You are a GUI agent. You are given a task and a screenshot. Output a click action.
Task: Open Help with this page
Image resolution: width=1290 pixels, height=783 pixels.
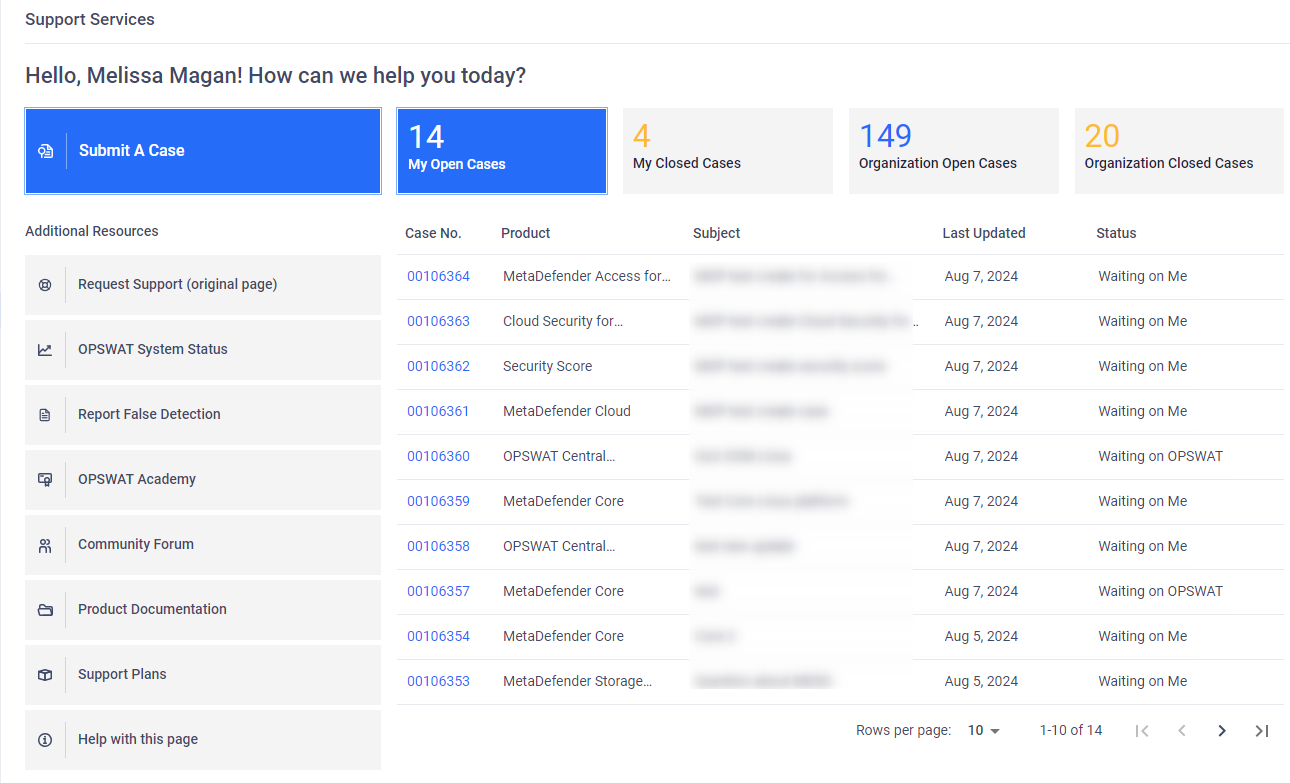[203, 740]
